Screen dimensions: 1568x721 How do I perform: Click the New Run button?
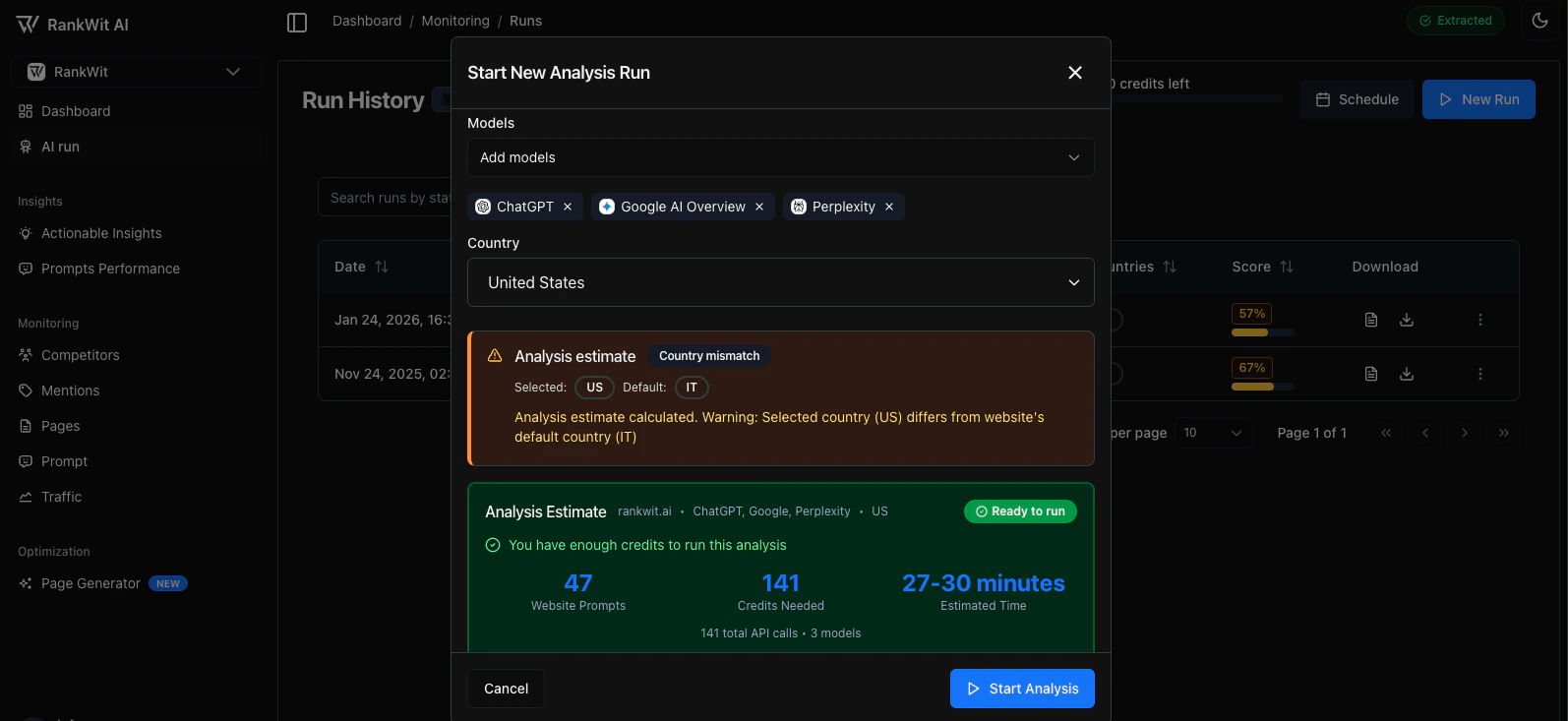coord(1478,99)
